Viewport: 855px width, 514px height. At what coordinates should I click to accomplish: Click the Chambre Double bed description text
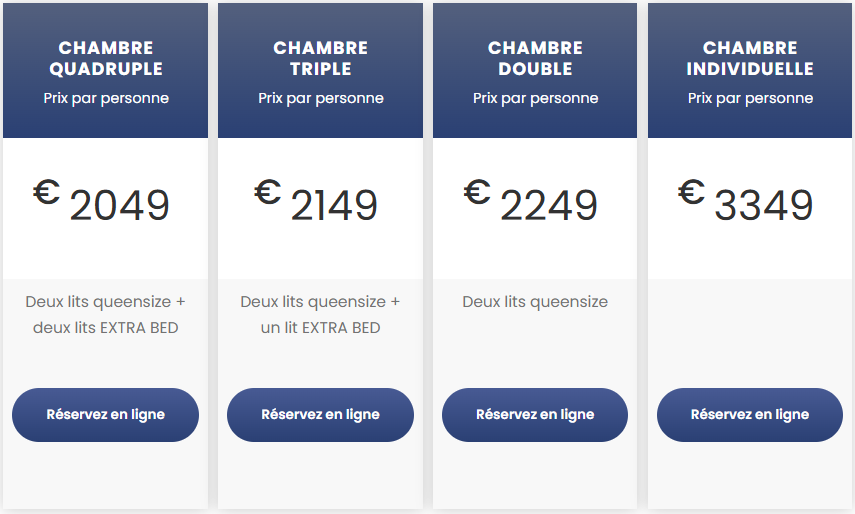[x=535, y=302]
